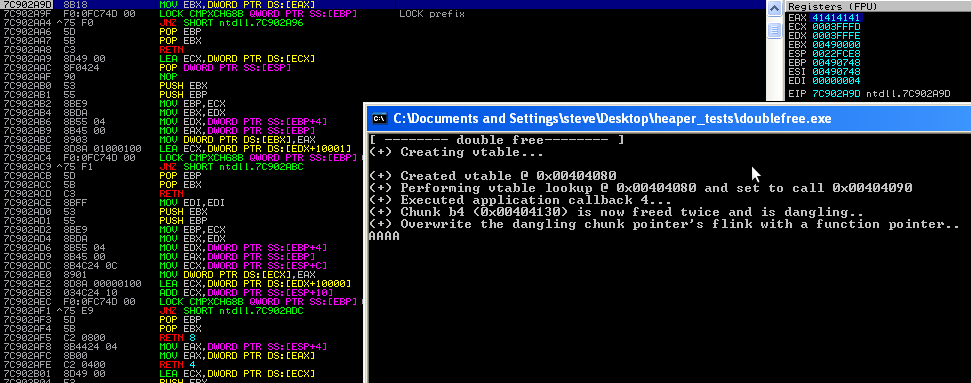Select the EAX value 41414141
The width and height of the screenshot is (971, 383).
point(835,17)
